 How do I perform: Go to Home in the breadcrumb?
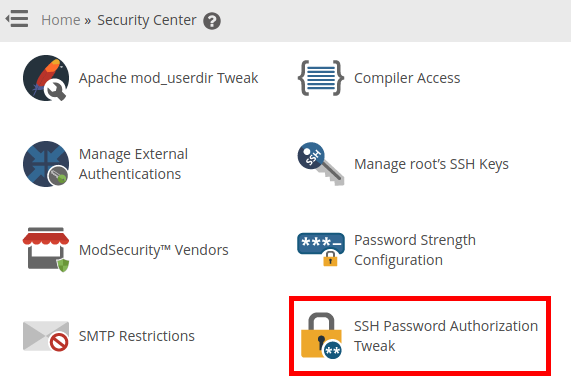[60, 20]
